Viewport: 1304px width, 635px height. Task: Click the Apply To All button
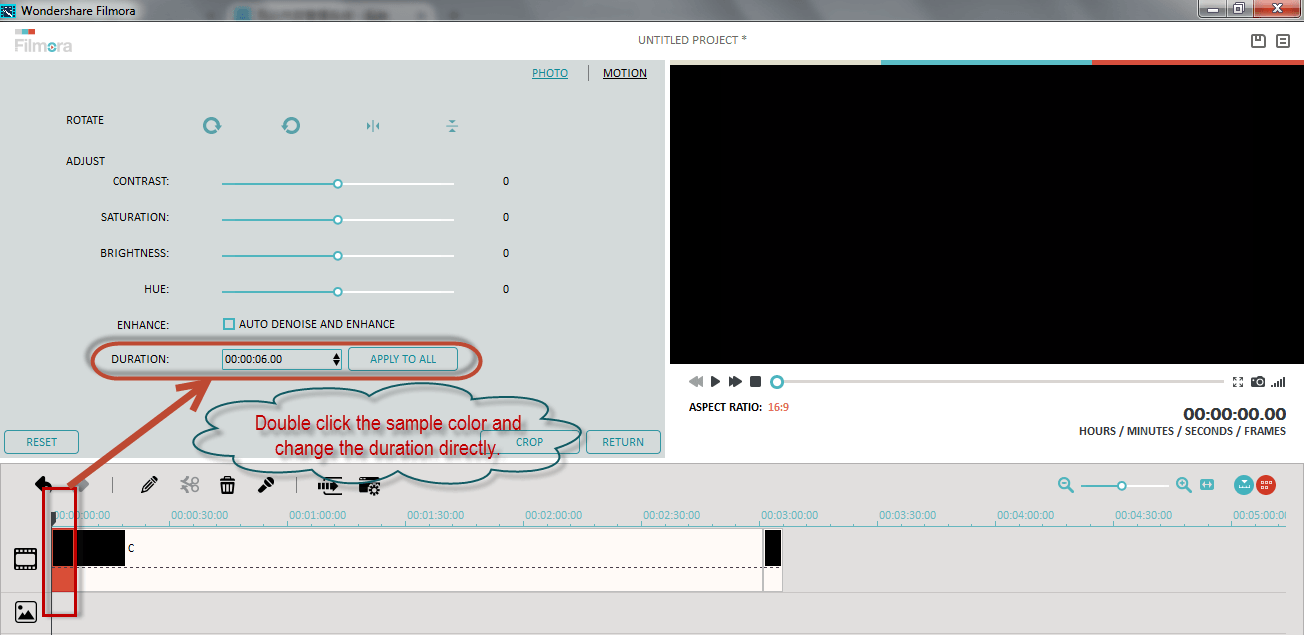pos(403,359)
